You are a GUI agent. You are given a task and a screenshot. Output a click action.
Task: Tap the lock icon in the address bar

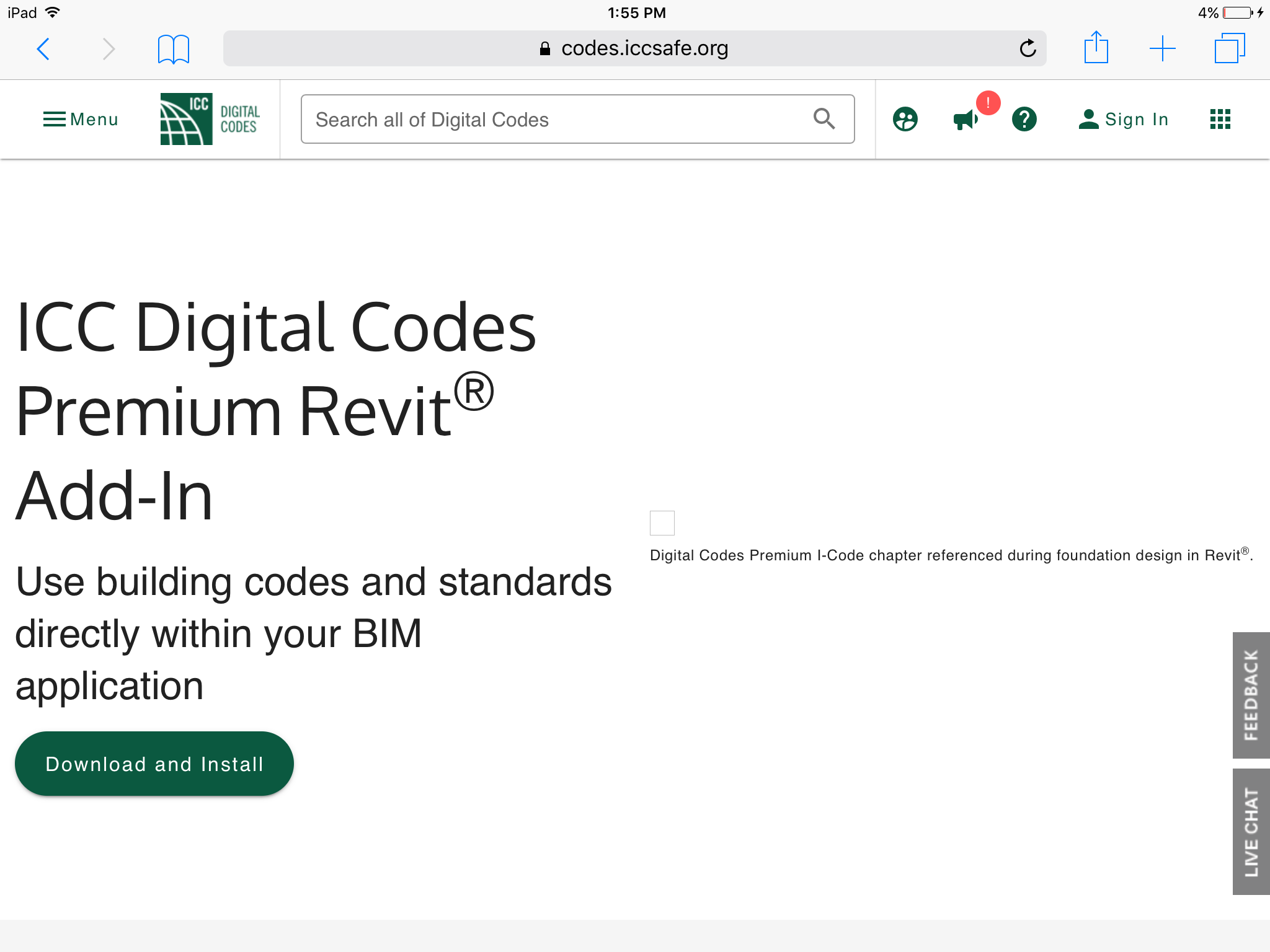[x=545, y=48]
